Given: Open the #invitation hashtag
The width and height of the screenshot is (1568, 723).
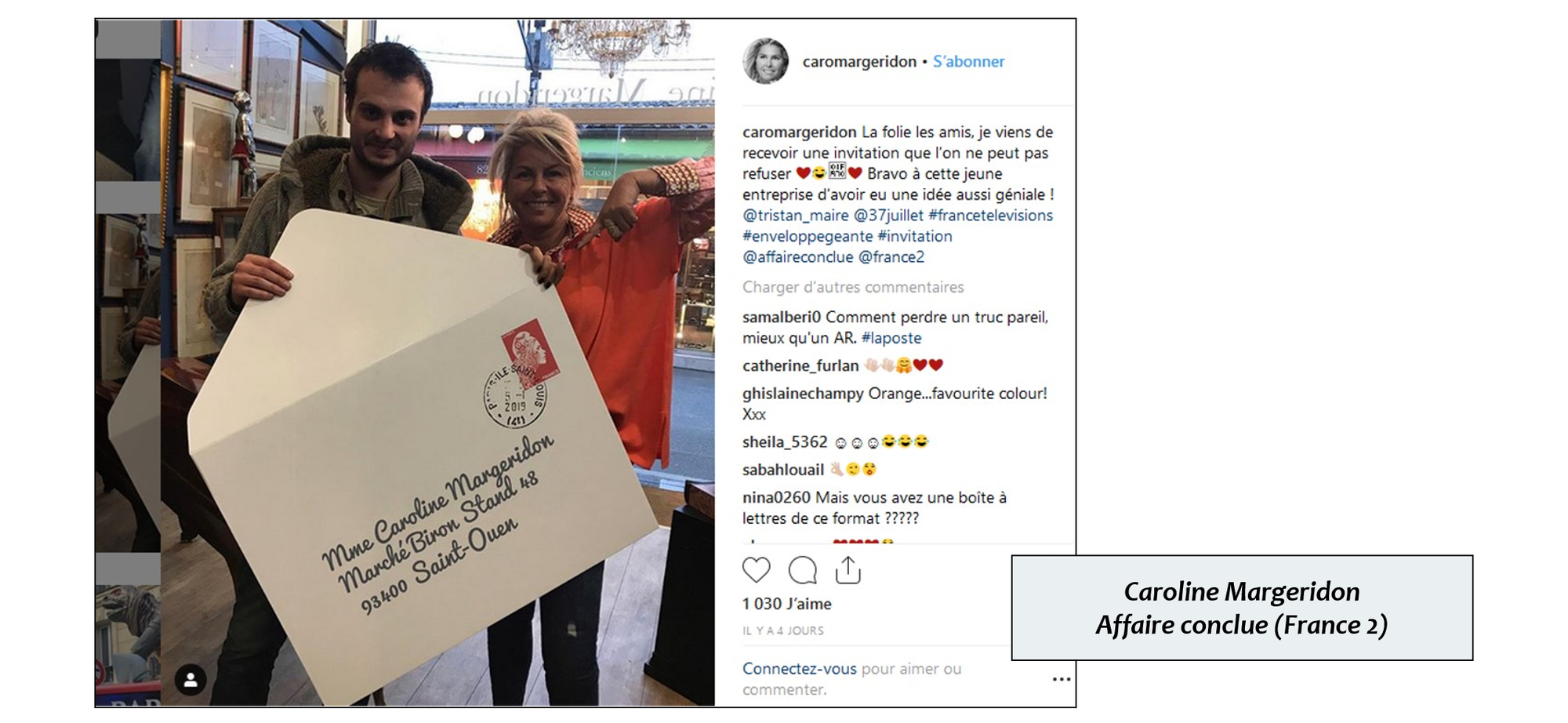Looking at the screenshot, I should [x=915, y=236].
